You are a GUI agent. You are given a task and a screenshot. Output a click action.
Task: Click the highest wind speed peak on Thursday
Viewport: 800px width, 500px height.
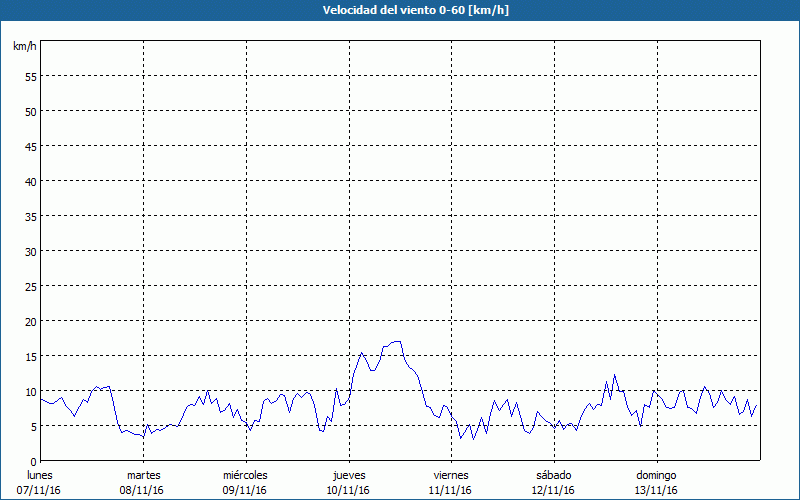(397, 342)
